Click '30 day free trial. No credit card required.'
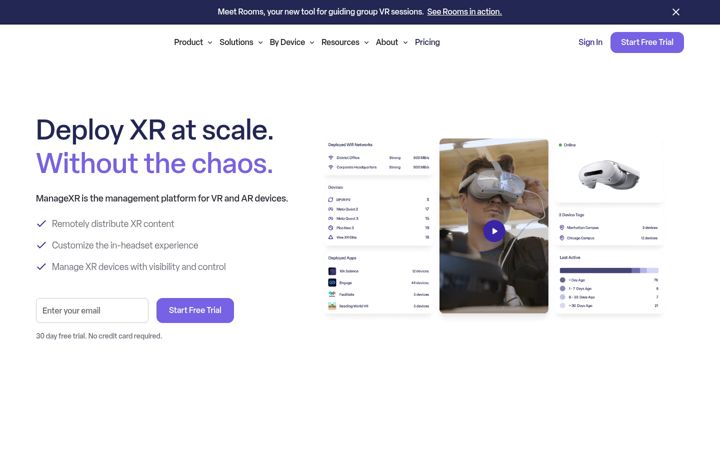720x450 pixels. click(x=99, y=336)
